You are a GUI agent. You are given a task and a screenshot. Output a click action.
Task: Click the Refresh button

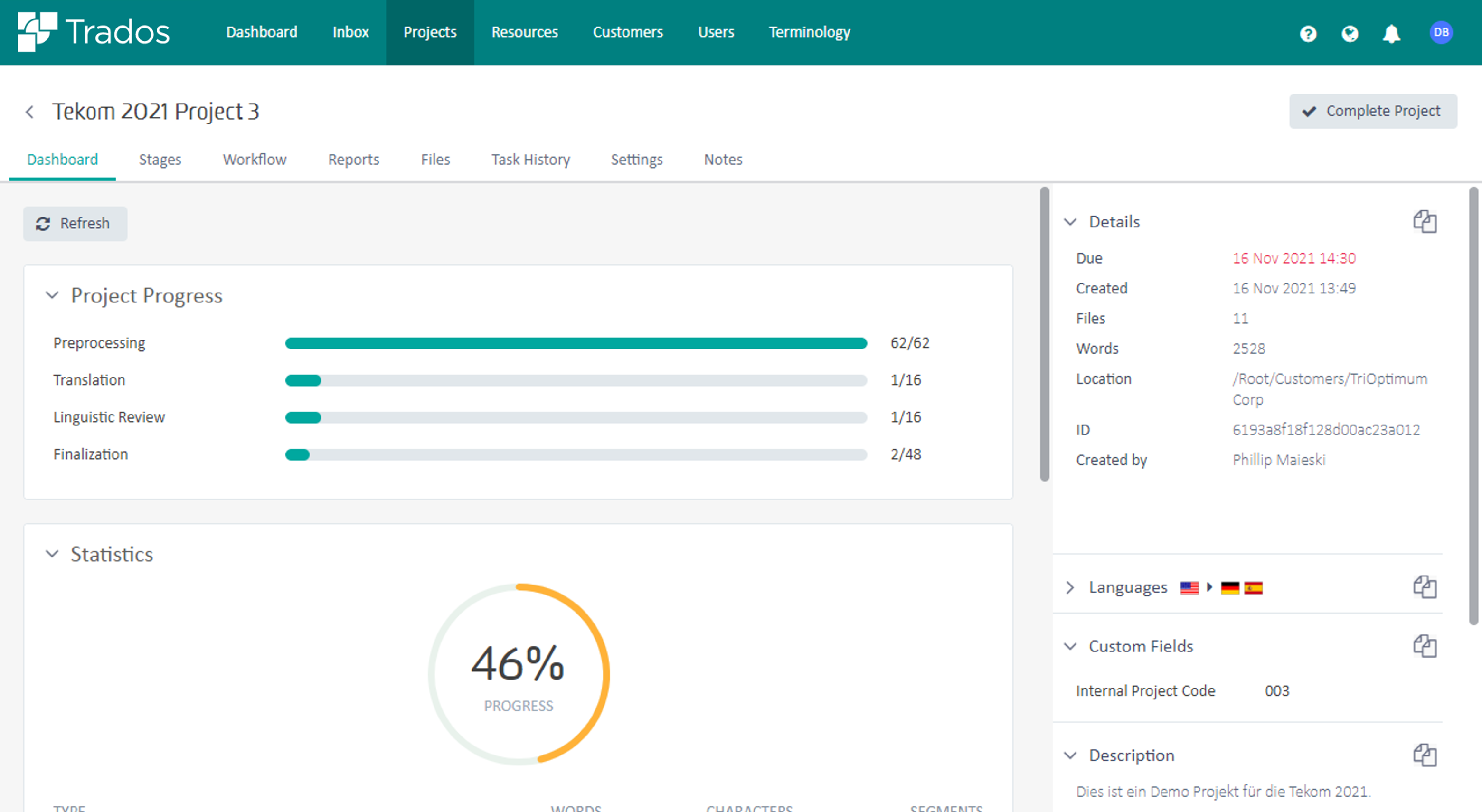75,223
